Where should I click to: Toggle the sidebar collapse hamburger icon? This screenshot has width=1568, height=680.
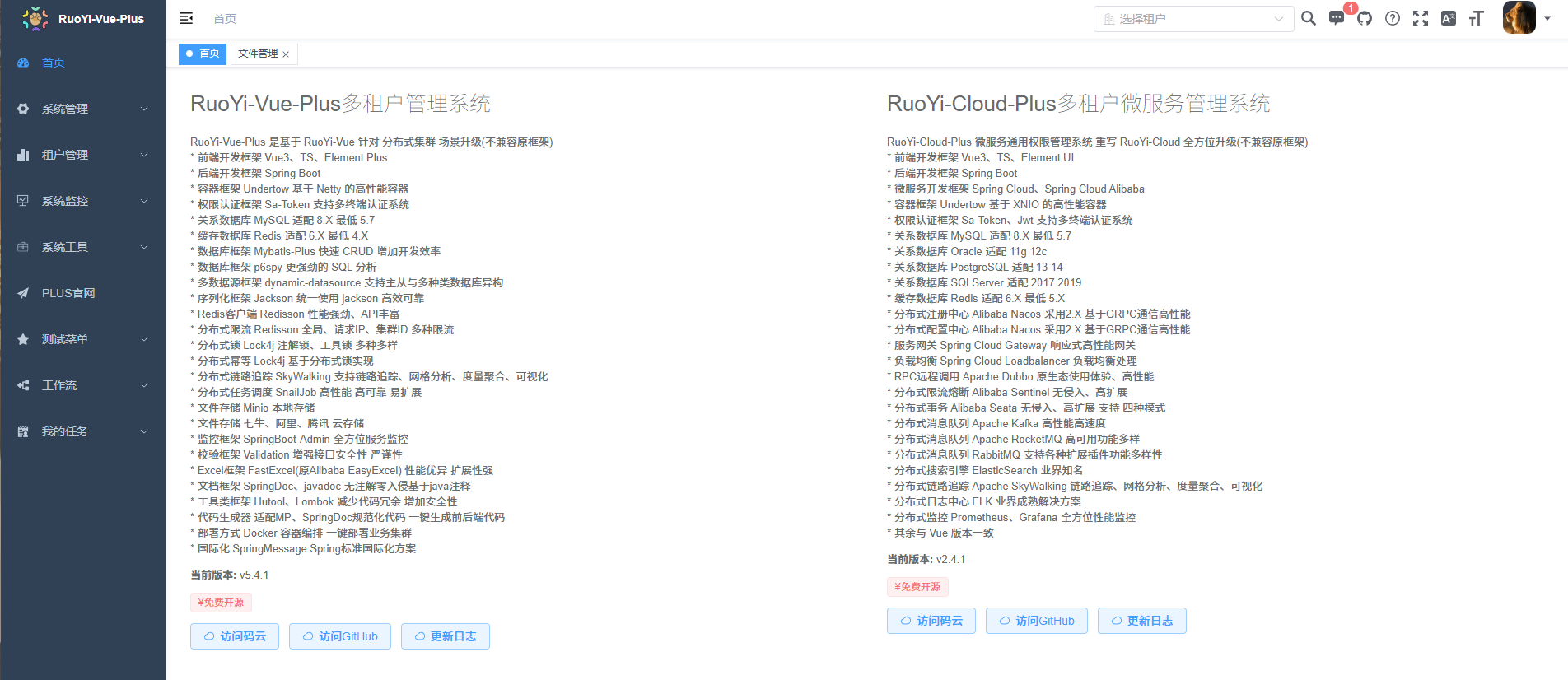(x=186, y=18)
